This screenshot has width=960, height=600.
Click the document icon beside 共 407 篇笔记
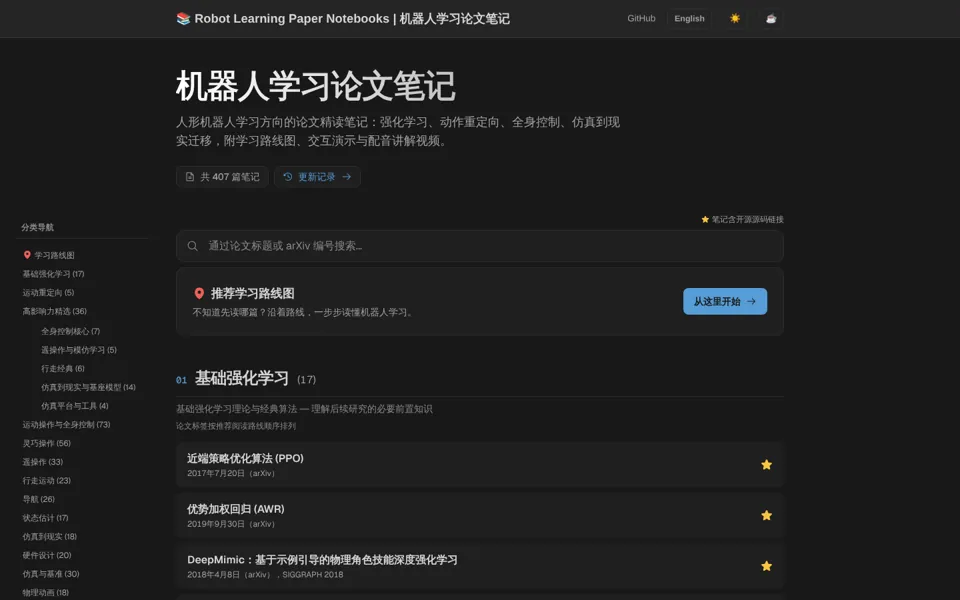pyautogui.click(x=190, y=177)
